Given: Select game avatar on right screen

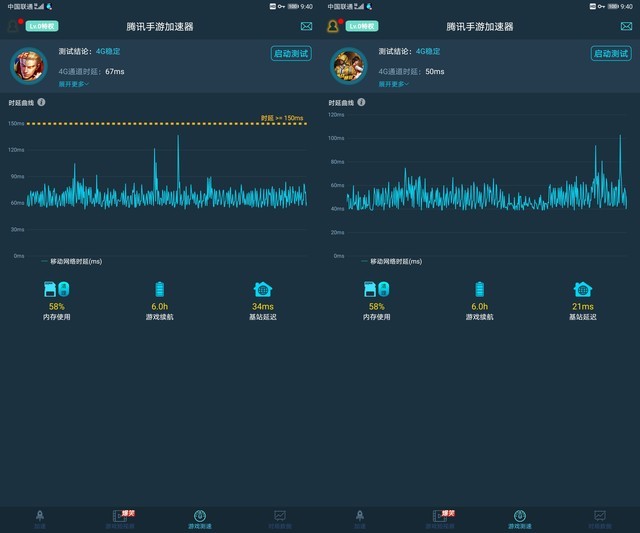Looking at the screenshot, I should click(x=349, y=66).
